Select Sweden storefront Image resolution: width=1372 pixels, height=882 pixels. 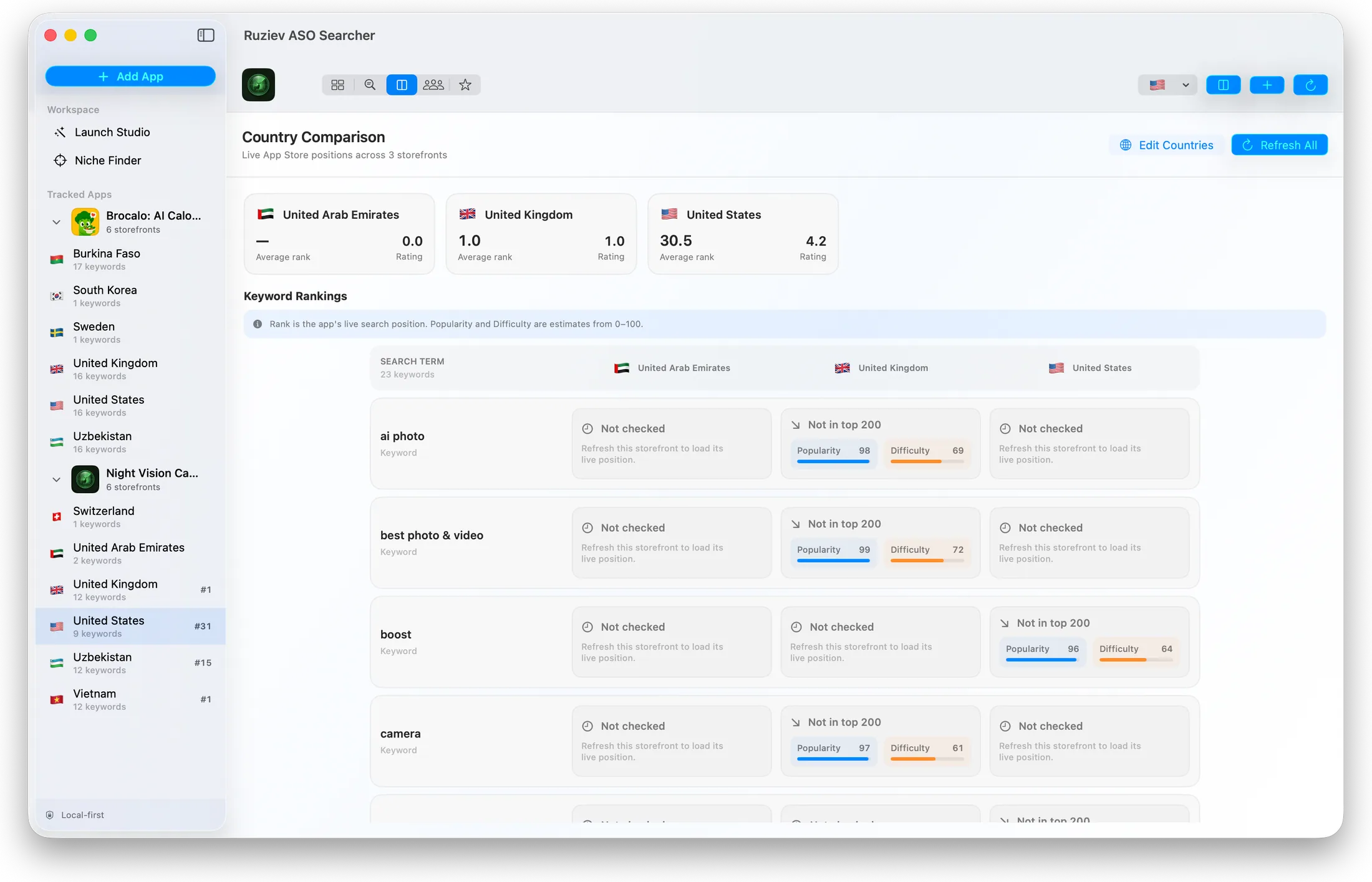130,332
